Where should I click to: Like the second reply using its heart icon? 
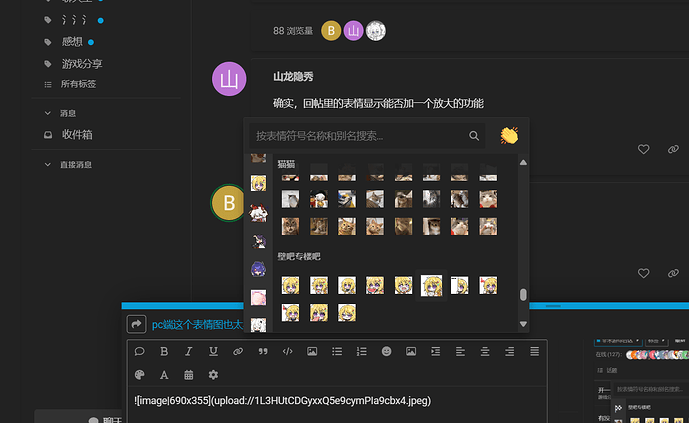pyautogui.click(x=643, y=273)
